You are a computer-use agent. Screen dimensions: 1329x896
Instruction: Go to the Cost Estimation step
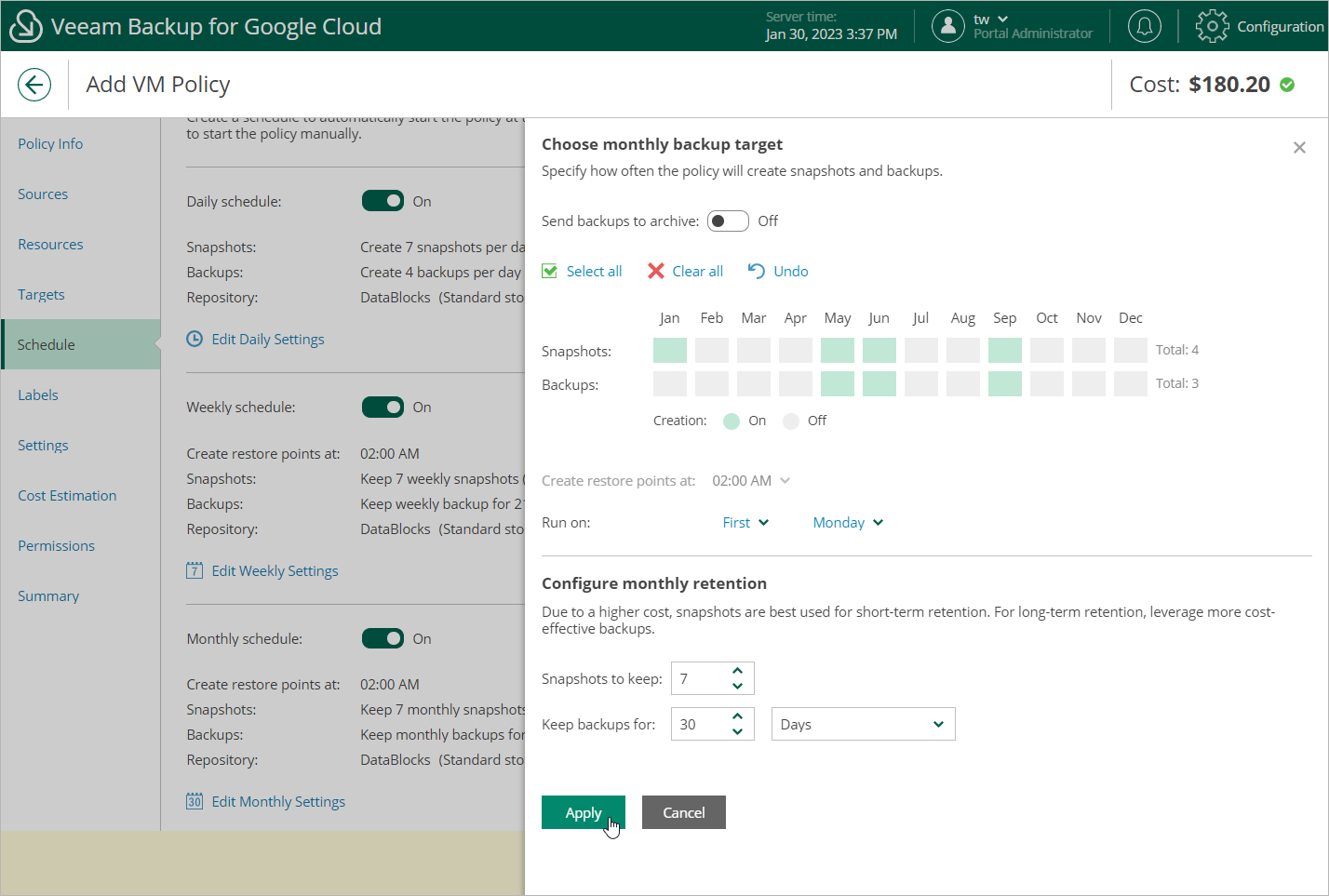tap(67, 496)
